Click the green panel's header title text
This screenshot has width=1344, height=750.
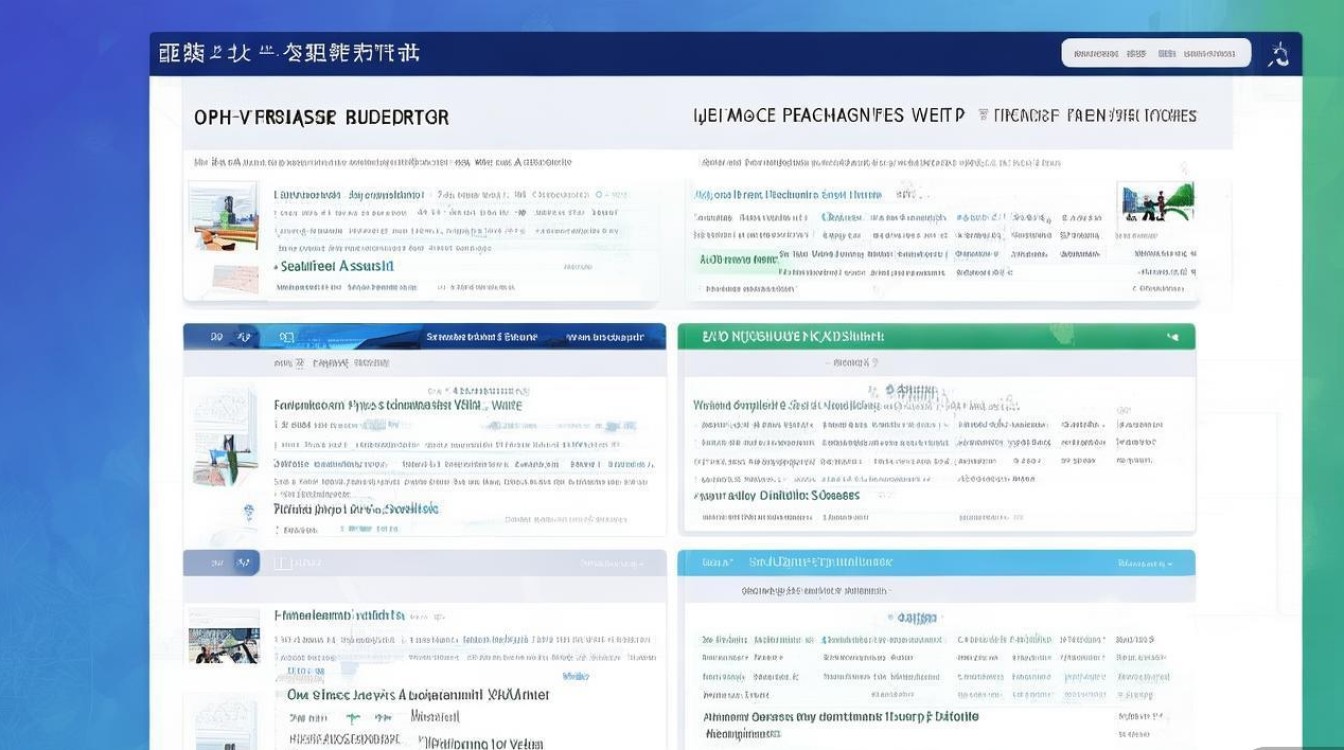[x=792, y=337]
